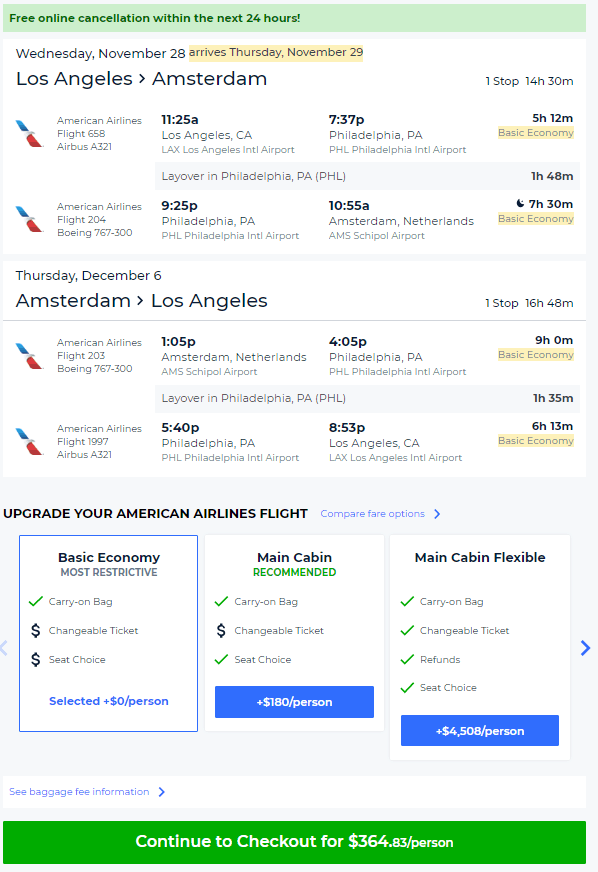598x872 pixels.
Task: Click Continue to Checkout for $364.83/person
Action: 299,841
